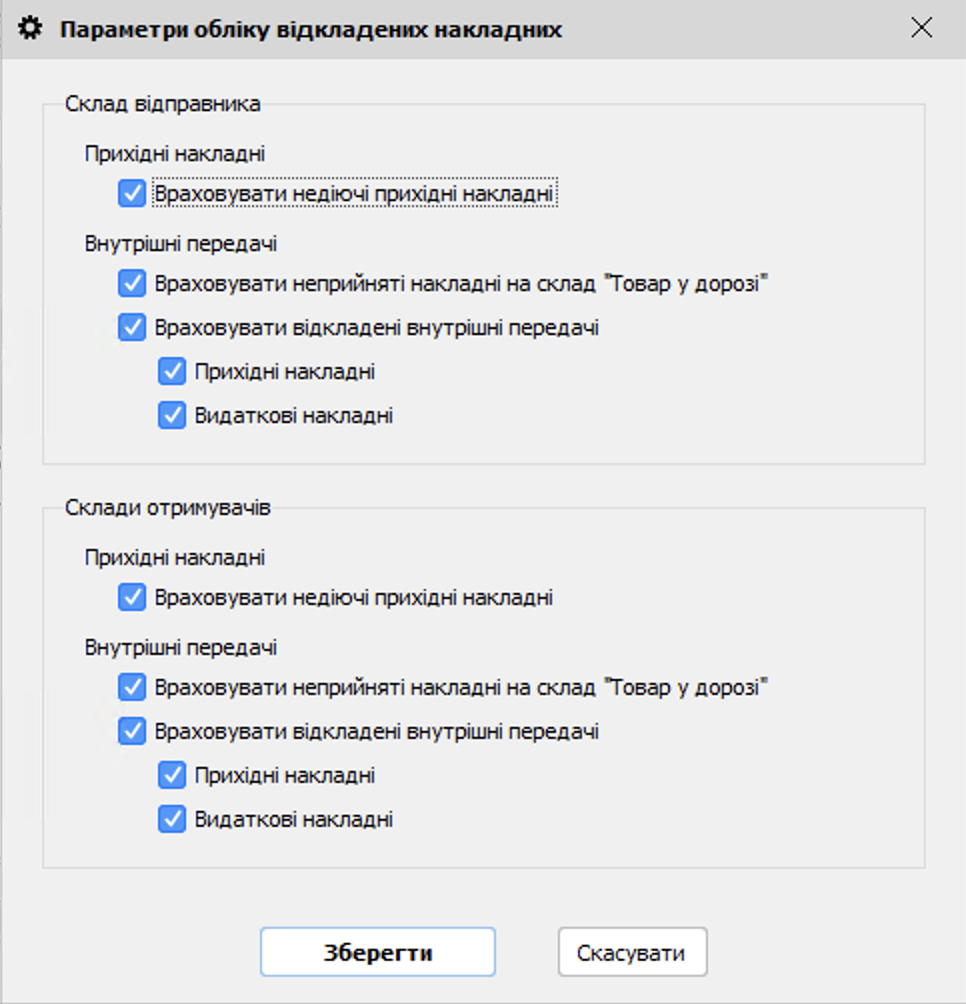Click the gear icon in the title bar

pos(32,29)
